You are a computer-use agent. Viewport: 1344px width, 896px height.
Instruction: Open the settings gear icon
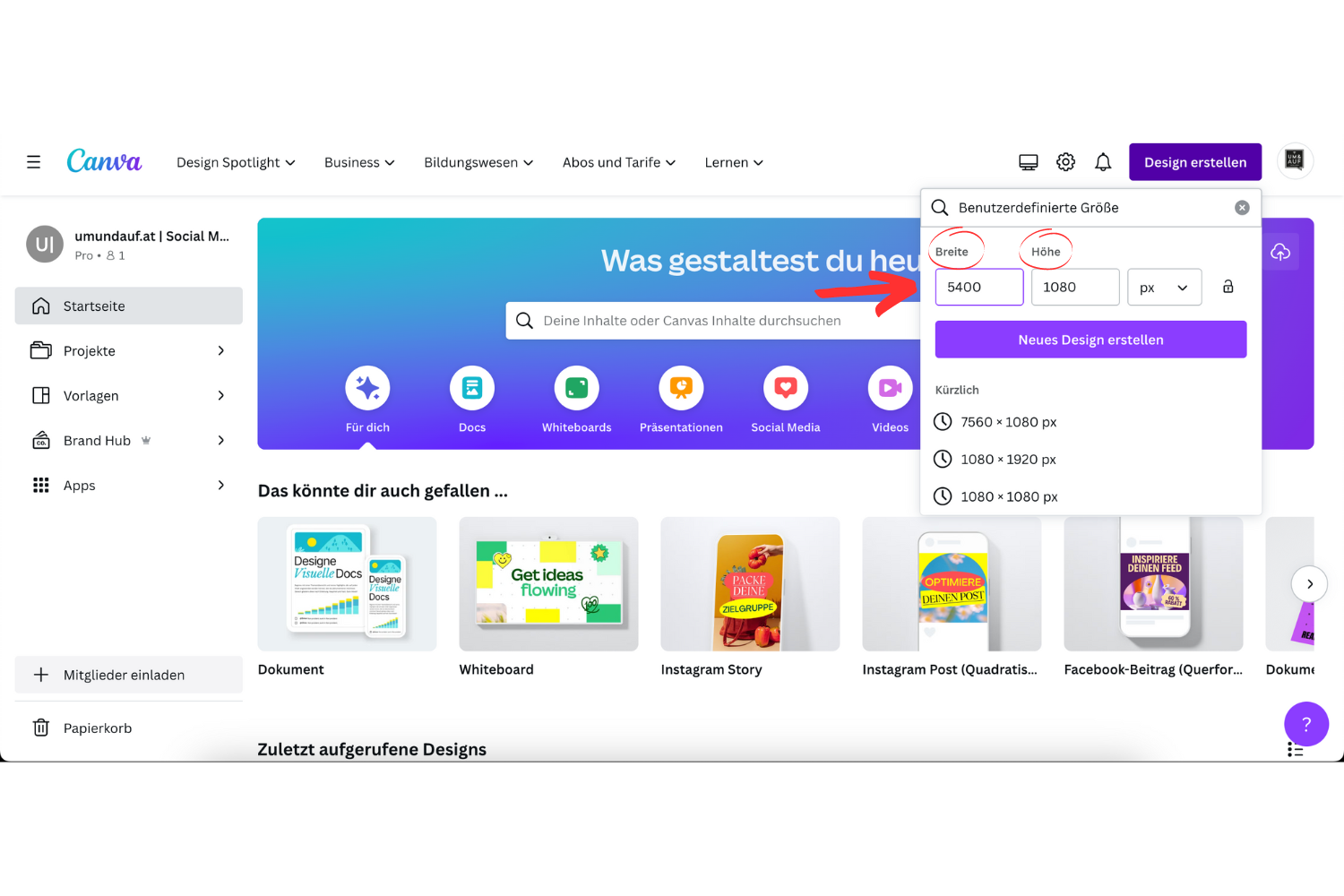click(x=1065, y=162)
